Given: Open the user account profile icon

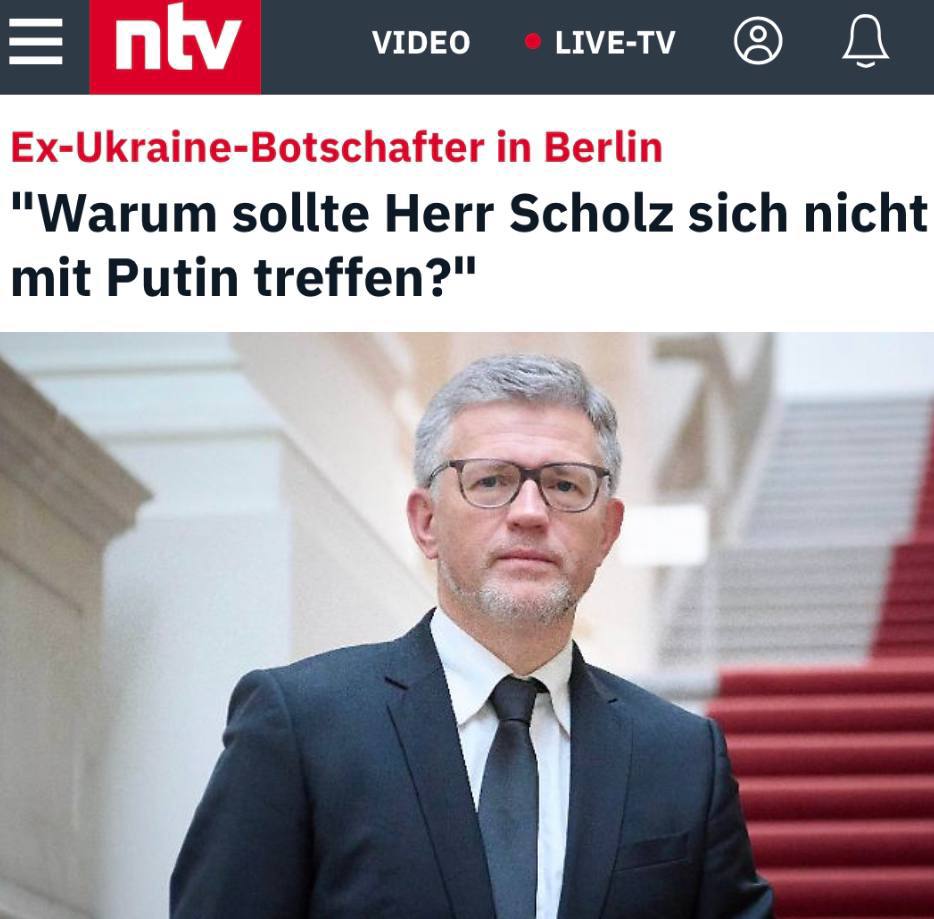Looking at the screenshot, I should click(x=758, y=41).
